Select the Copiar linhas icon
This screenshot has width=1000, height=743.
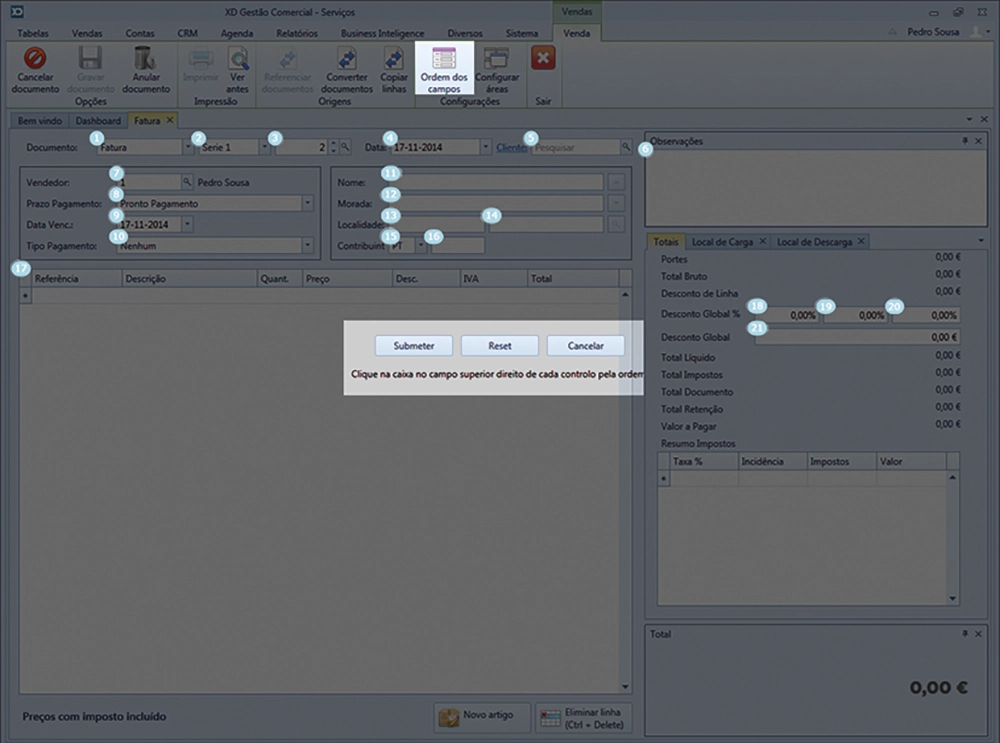pos(394,60)
